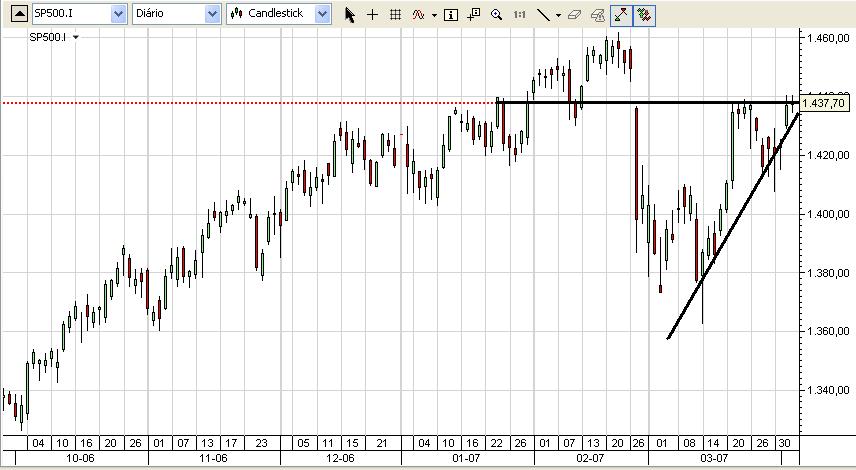Expand the line tool dropdown arrow
Screen dimensions: 856x470
pyautogui.click(x=558, y=15)
